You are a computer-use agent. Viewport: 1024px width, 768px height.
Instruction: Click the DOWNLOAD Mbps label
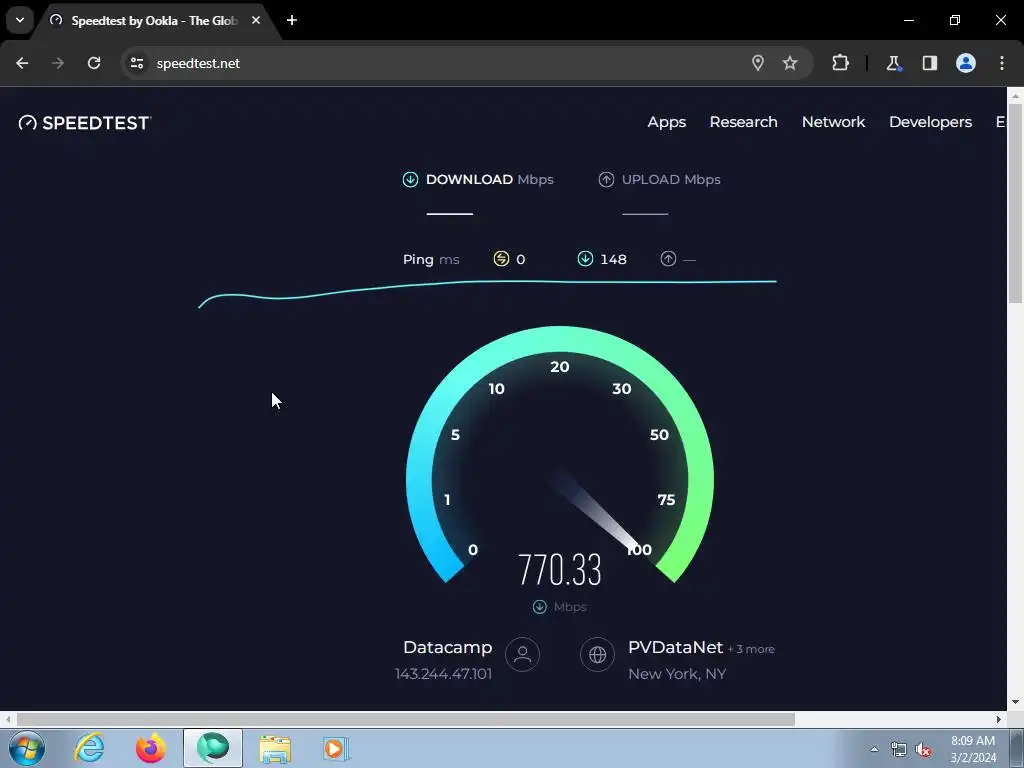point(489,180)
